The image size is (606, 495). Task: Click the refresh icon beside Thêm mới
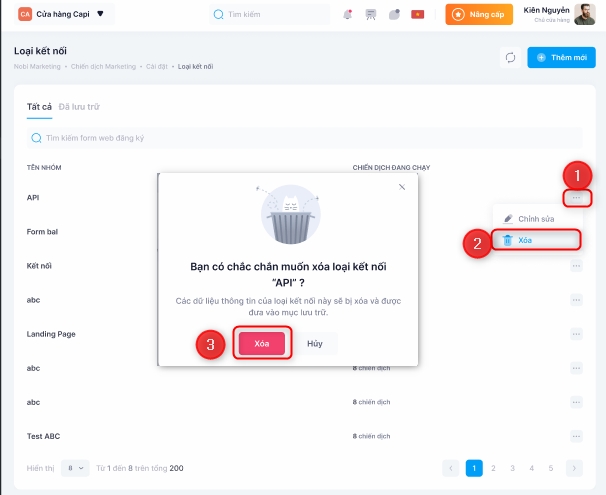508,58
